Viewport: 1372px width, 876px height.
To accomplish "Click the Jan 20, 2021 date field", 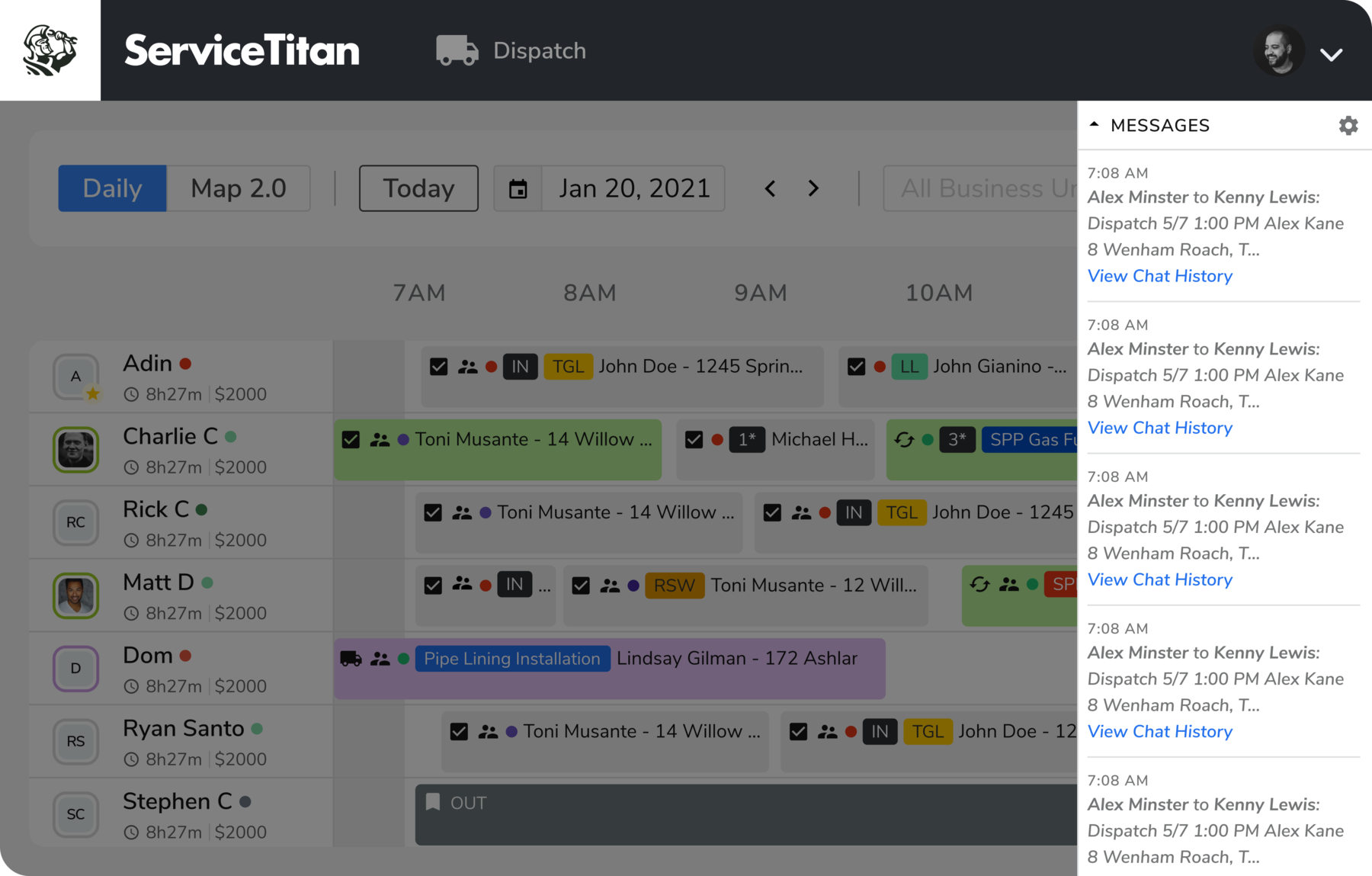I will tap(633, 188).
